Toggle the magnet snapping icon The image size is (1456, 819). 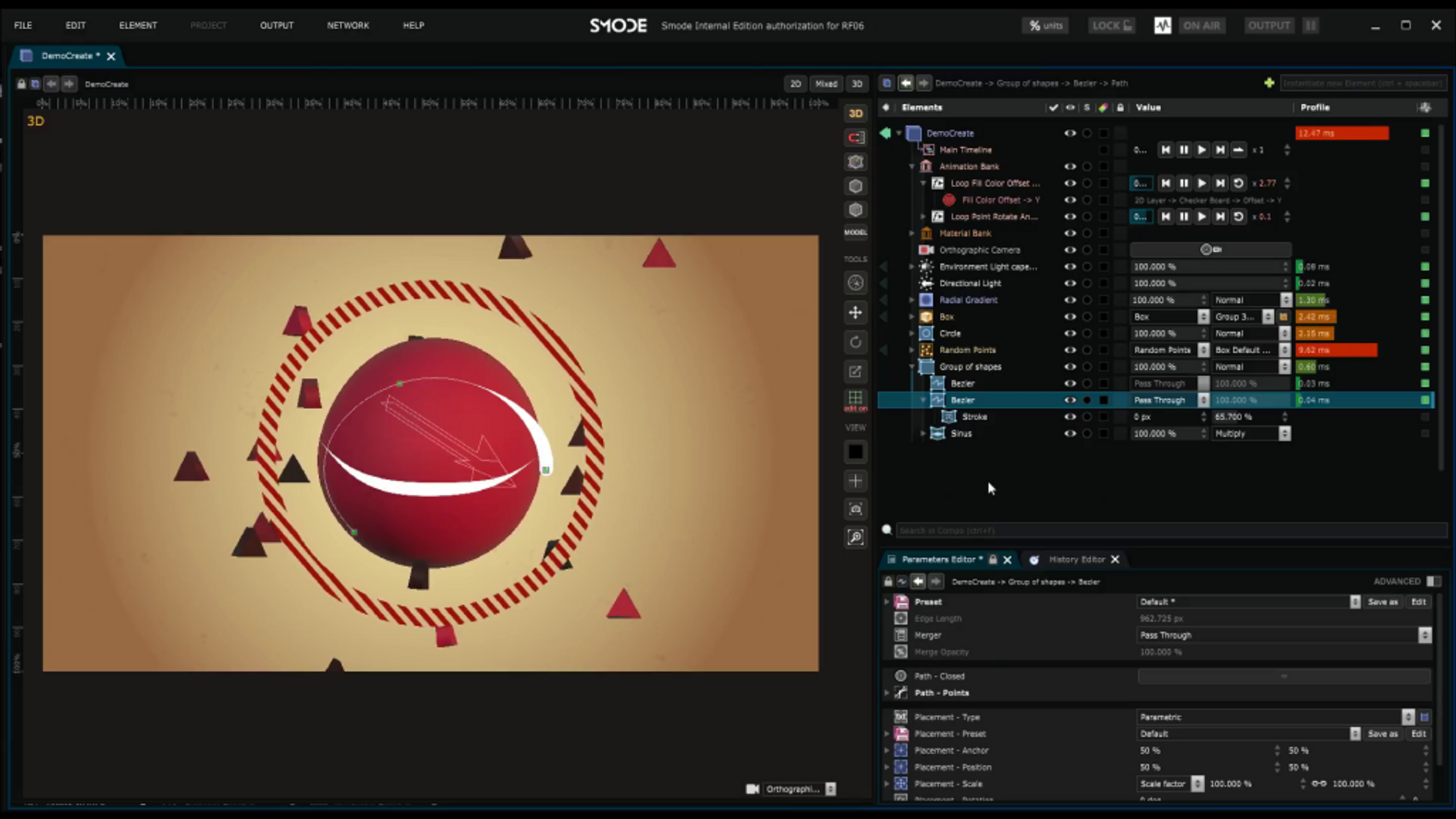point(855,138)
